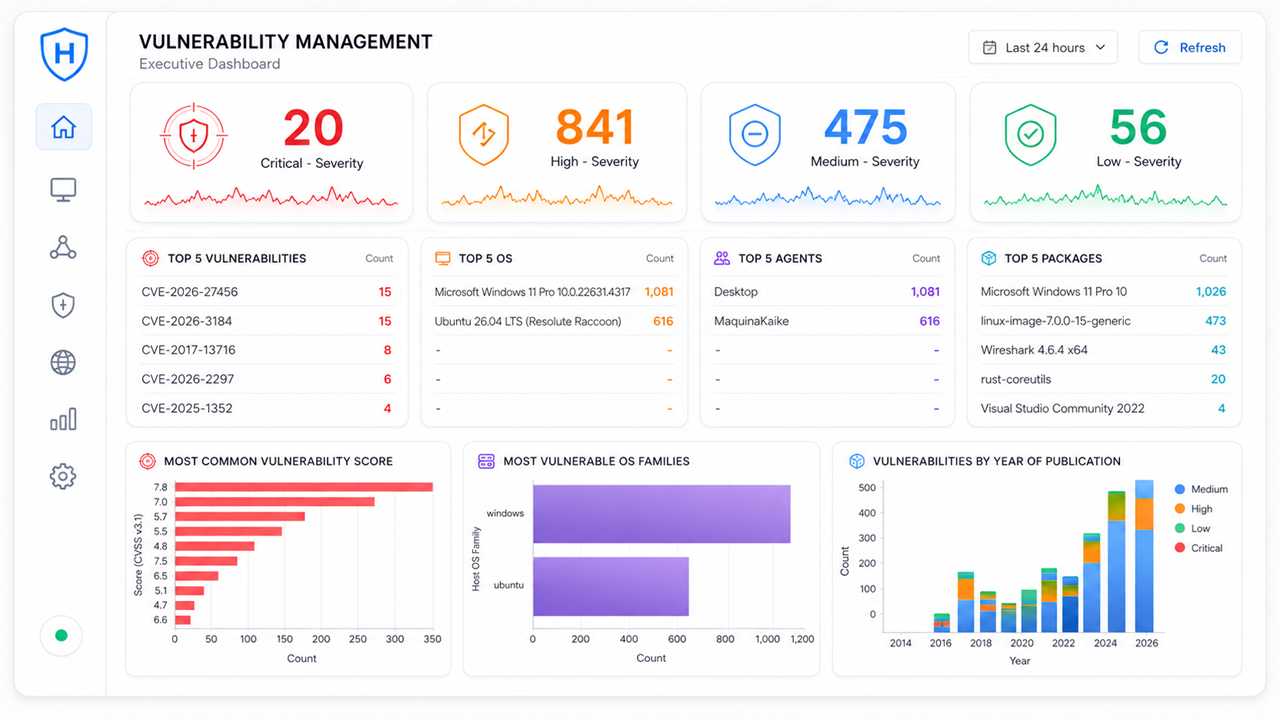Open CVE-2026-2297 vulnerability row
Viewport: 1280px width, 720px height.
click(x=267, y=379)
